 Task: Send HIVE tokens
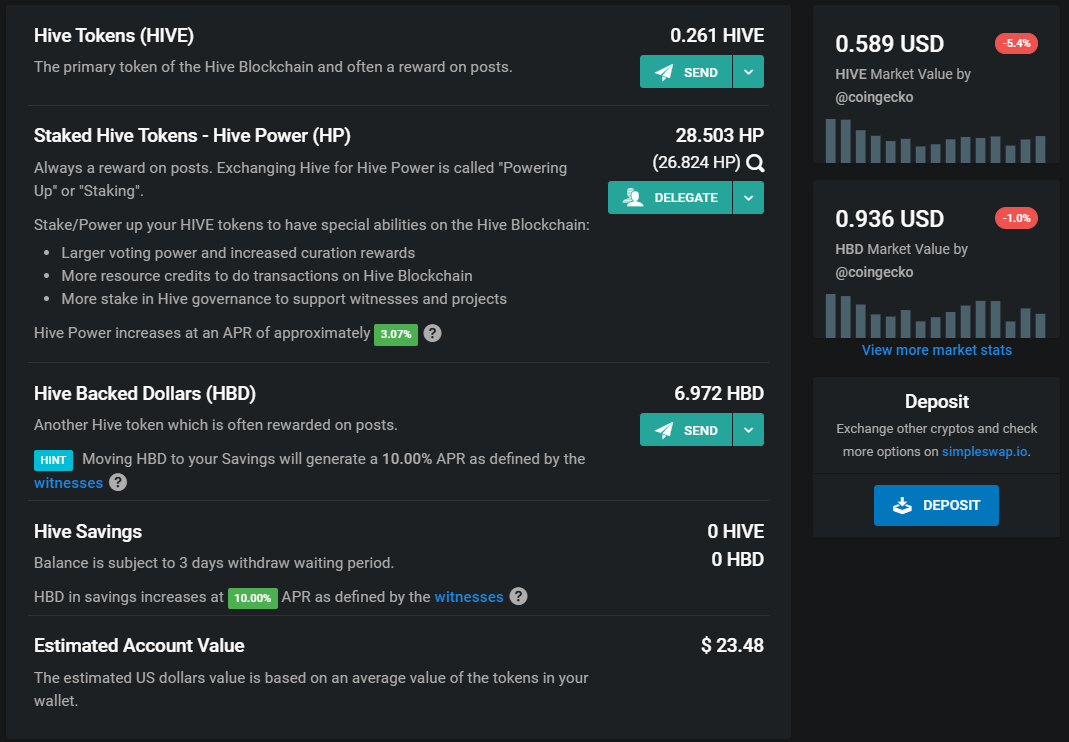point(686,72)
